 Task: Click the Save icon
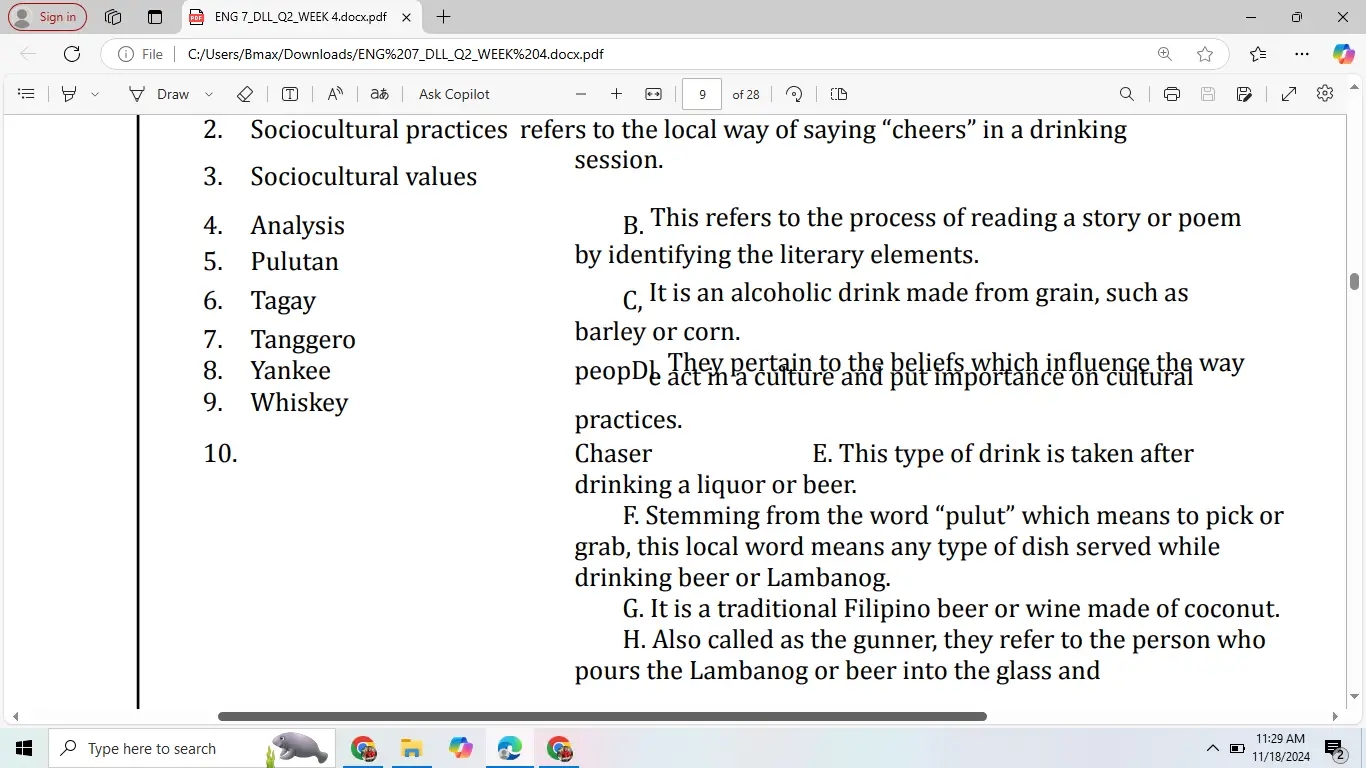pos(1208,94)
